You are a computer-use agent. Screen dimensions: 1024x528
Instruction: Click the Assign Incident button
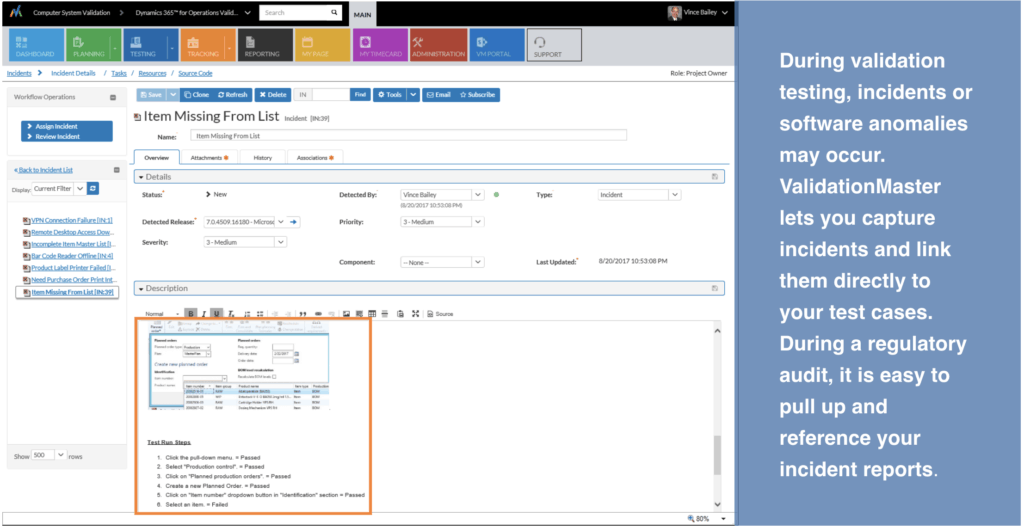pyautogui.click(x=56, y=126)
